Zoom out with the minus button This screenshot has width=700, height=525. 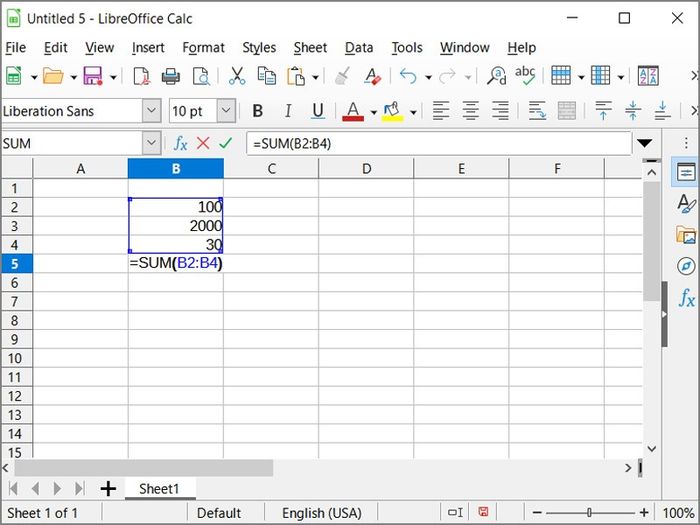537,513
